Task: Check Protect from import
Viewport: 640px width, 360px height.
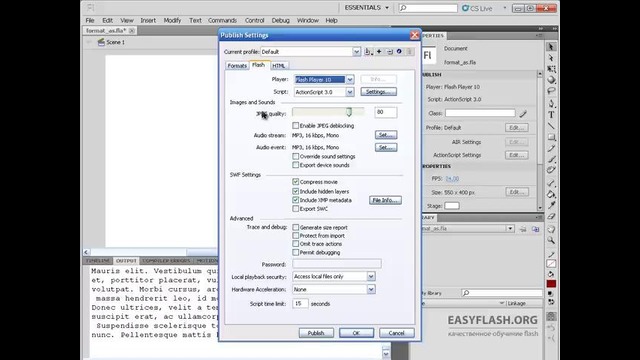Action: click(296, 236)
